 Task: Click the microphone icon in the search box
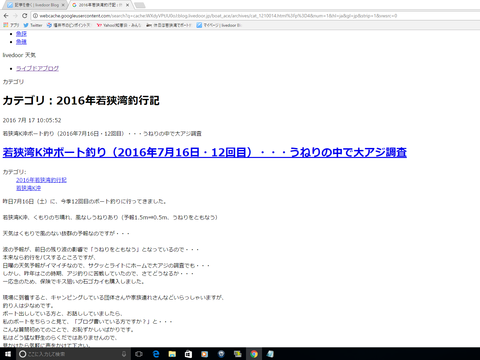click(x=124, y=354)
